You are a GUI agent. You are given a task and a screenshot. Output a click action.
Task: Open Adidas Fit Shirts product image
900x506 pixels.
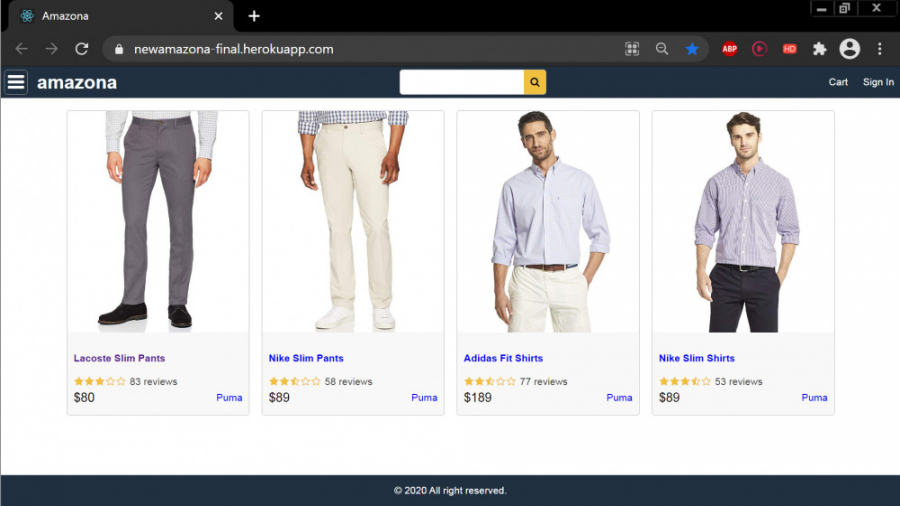tap(548, 221)
